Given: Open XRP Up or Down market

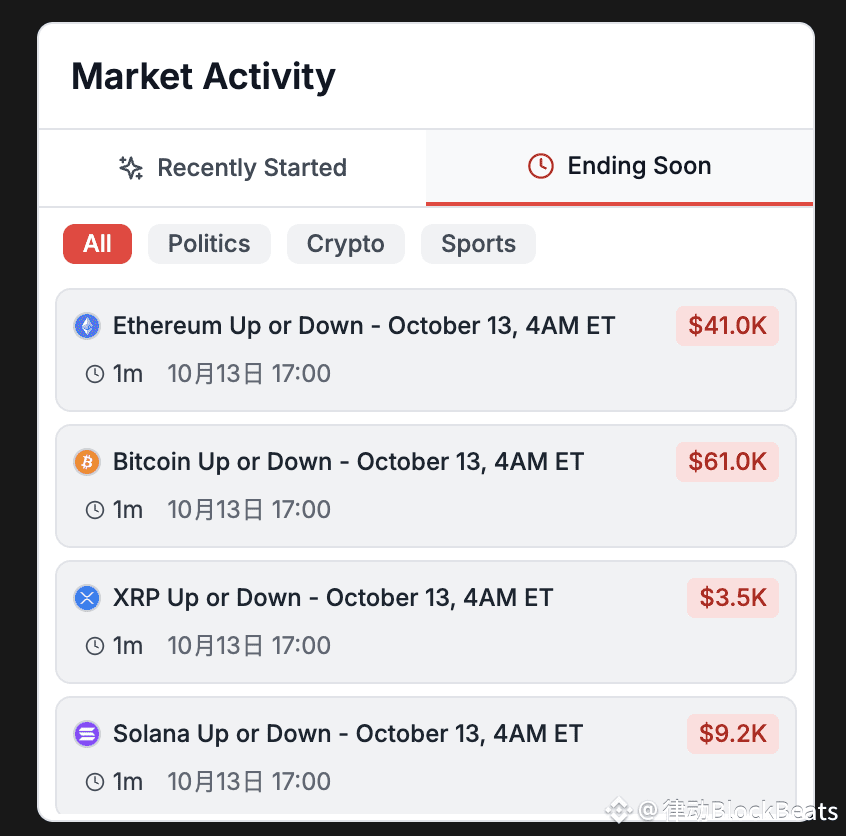Looking at the screenshot, I should coord(333,598).
